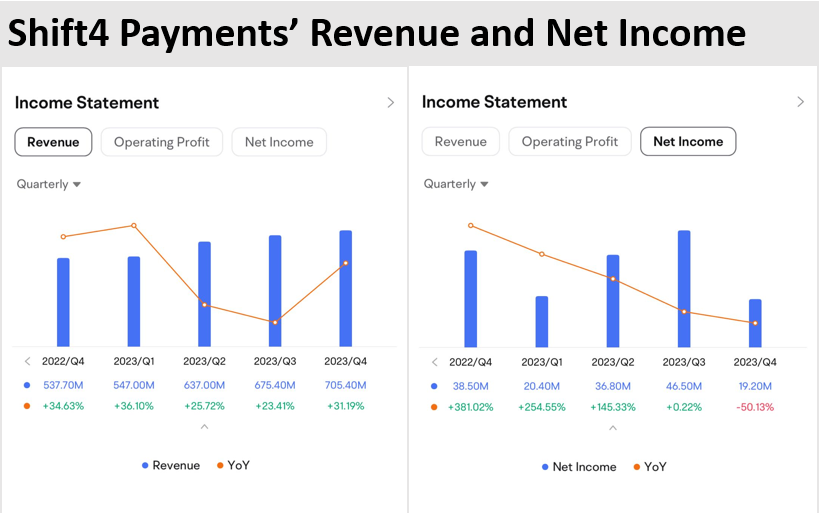820x513 pixels.
Task: Select net income value 38.50M
Action: 471,386
